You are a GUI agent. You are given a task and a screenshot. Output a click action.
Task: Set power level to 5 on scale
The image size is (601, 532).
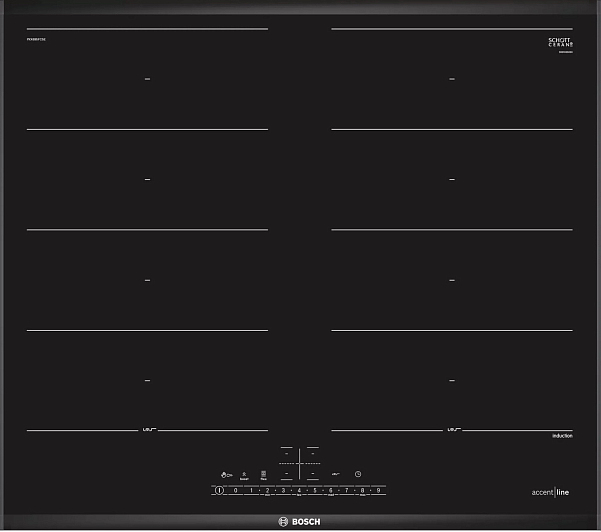[315, 491]
